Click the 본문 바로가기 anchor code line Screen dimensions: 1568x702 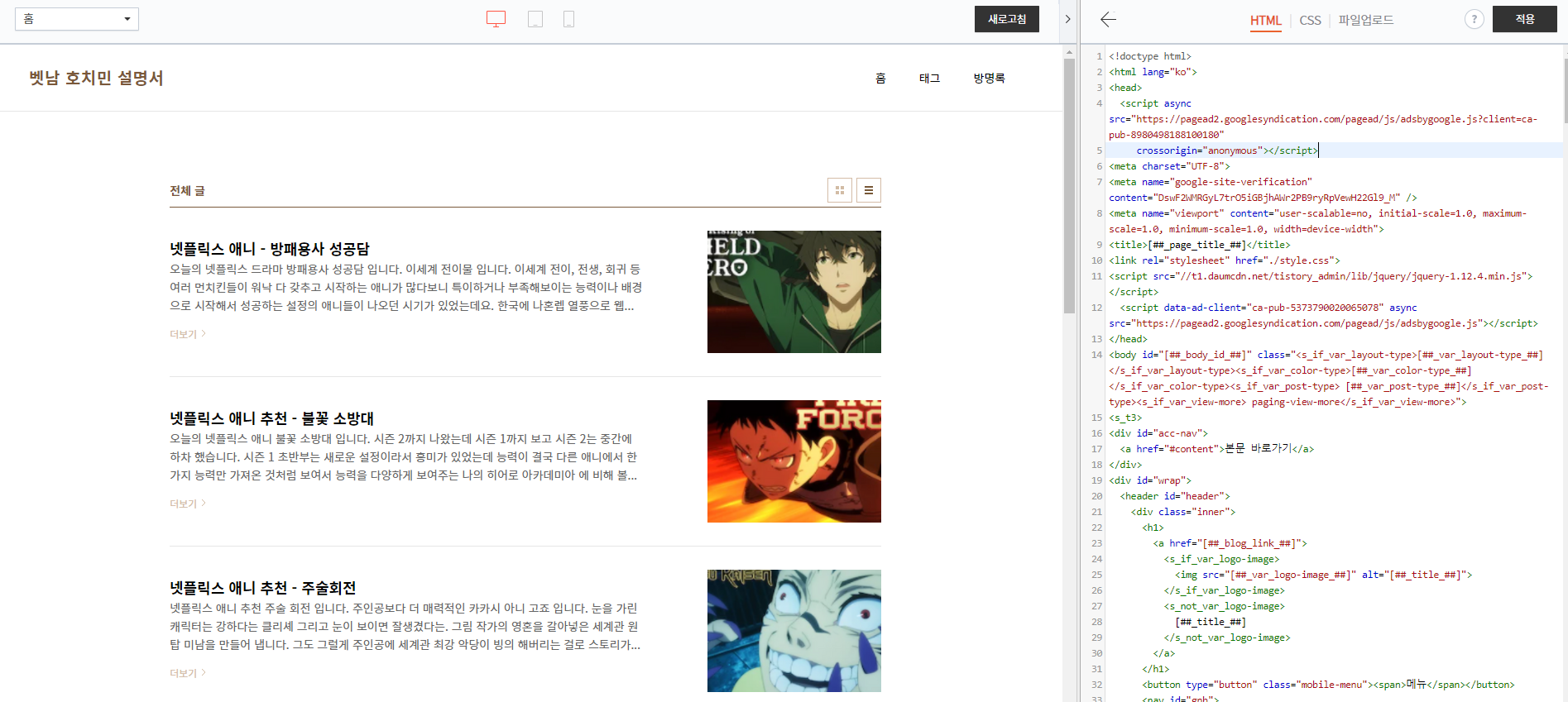click(x=1217, y=449)
